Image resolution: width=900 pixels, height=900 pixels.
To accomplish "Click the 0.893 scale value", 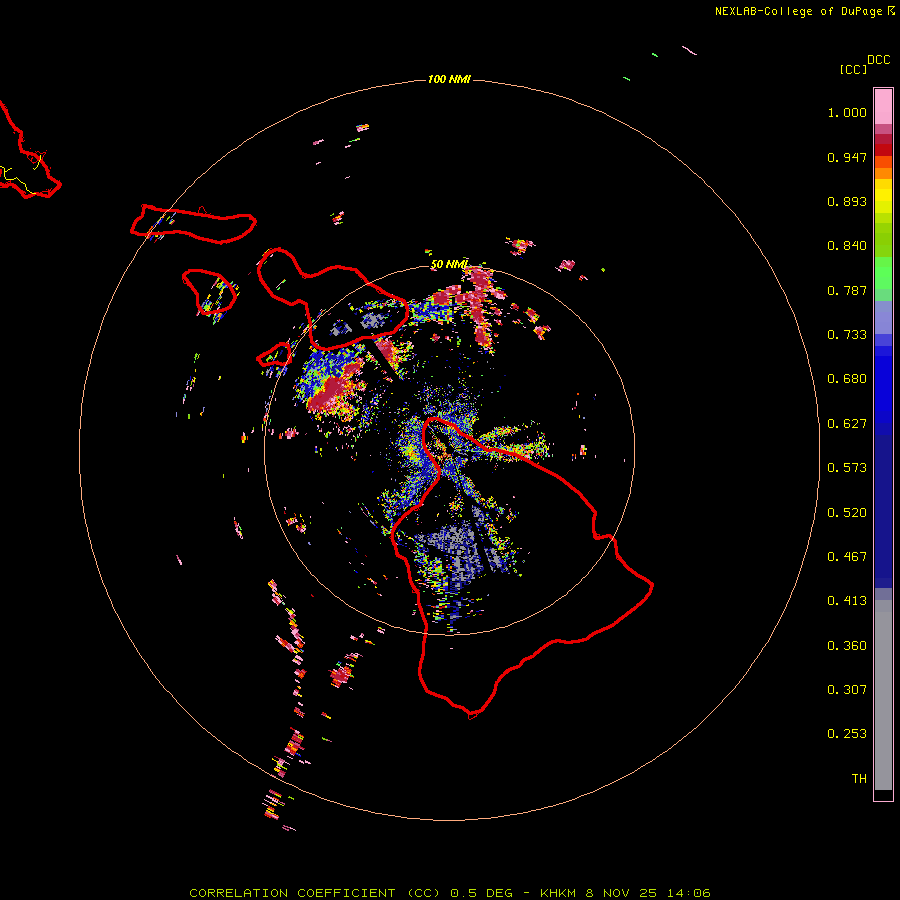I will point(847,201).
